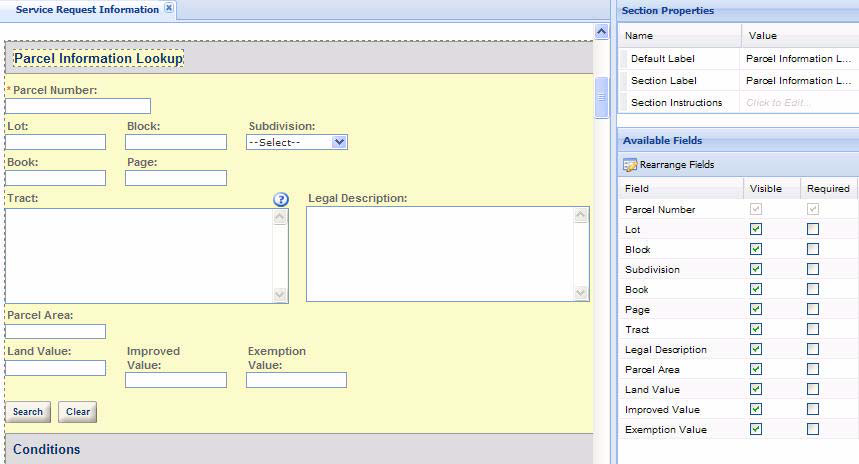Screen dimensions: 859x464
Task: Edit Section Instructions value cell
Action: click(x=797, y=103)
